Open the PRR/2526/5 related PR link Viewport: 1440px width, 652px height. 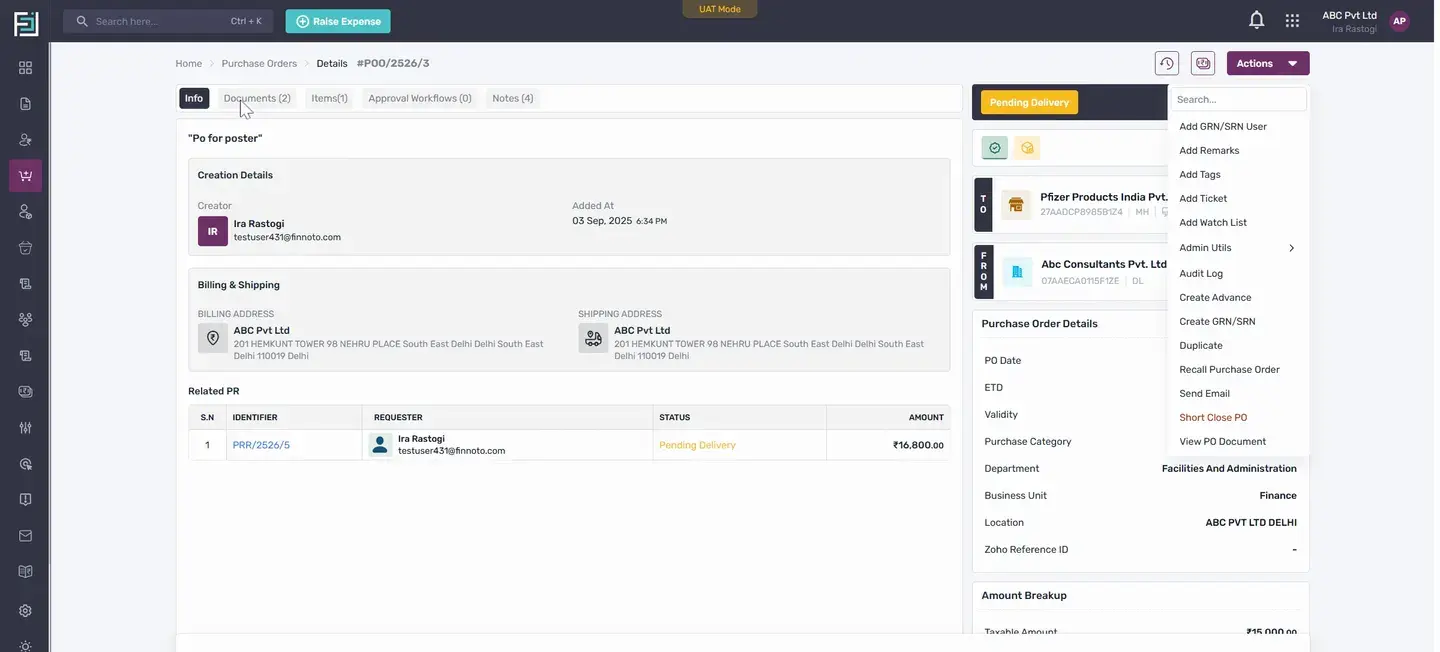coord(261,445)
